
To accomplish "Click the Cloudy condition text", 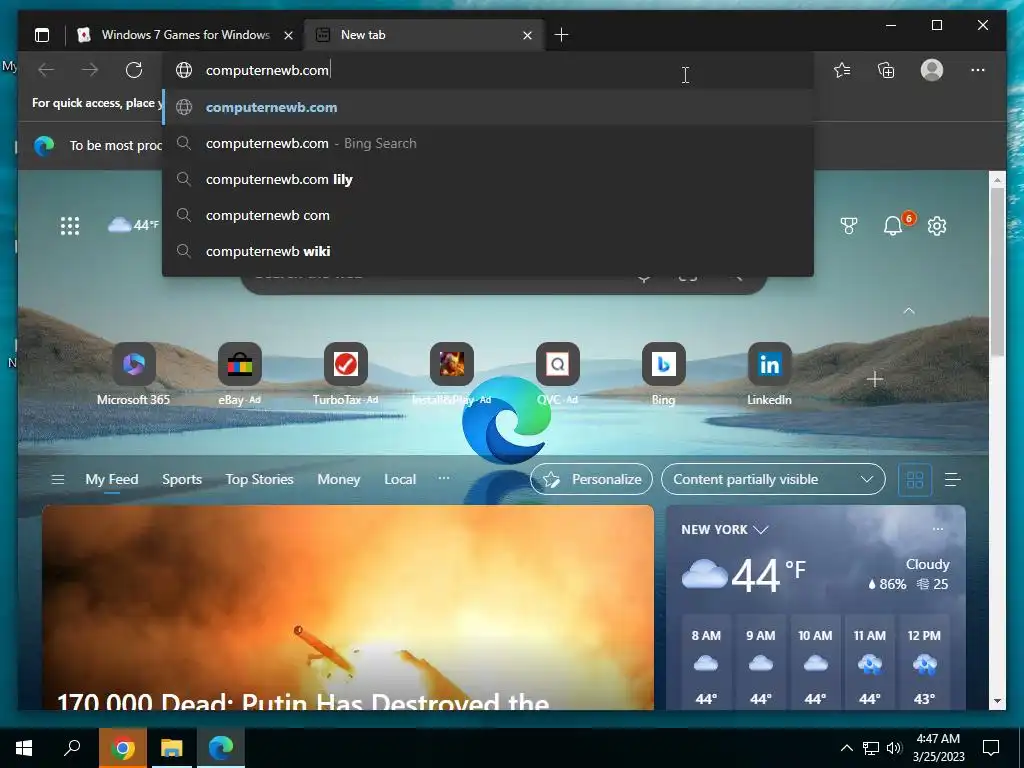I will pos(927,564).
